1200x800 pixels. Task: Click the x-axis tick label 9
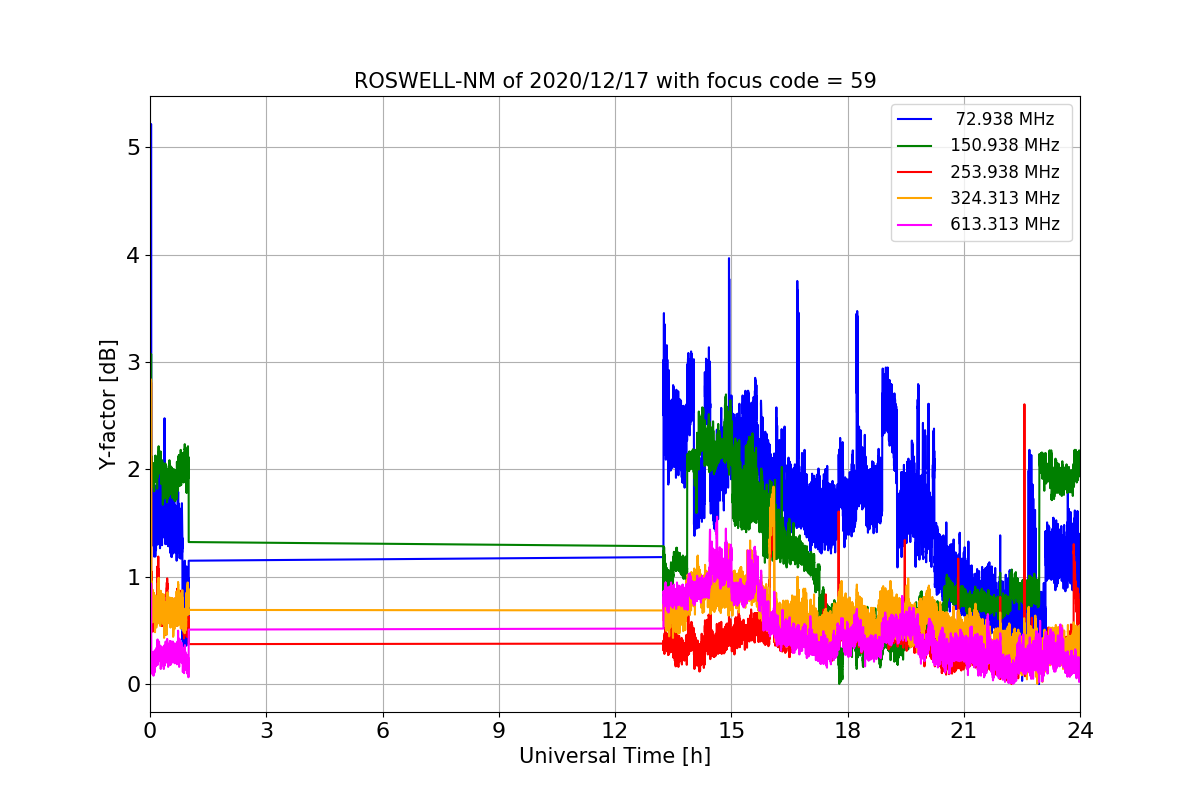[499, 731]
